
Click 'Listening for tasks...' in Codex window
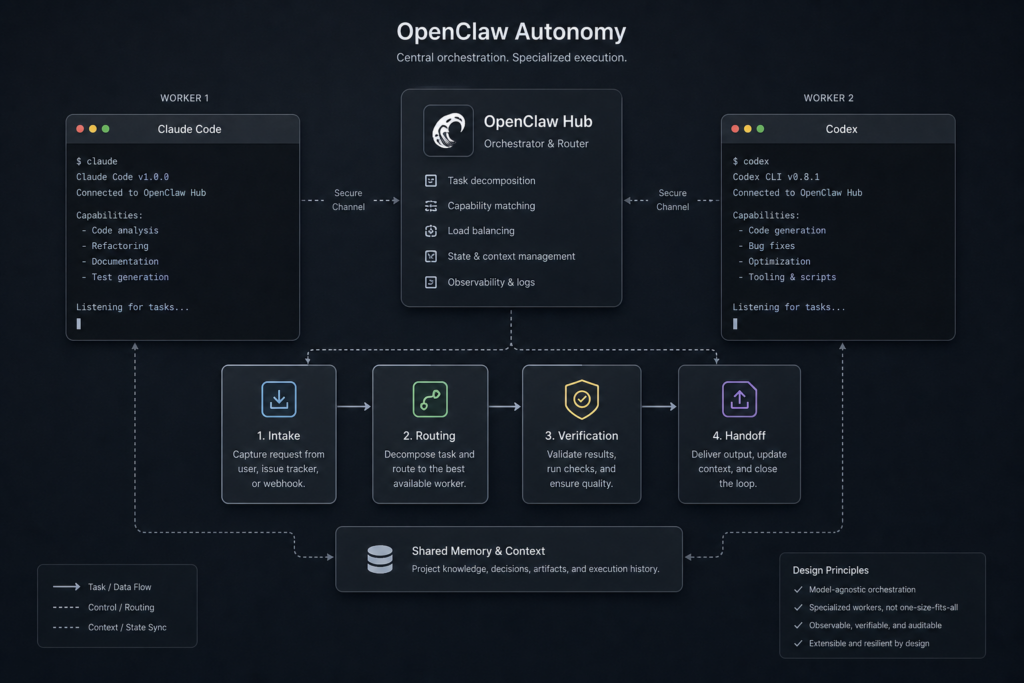788,307
